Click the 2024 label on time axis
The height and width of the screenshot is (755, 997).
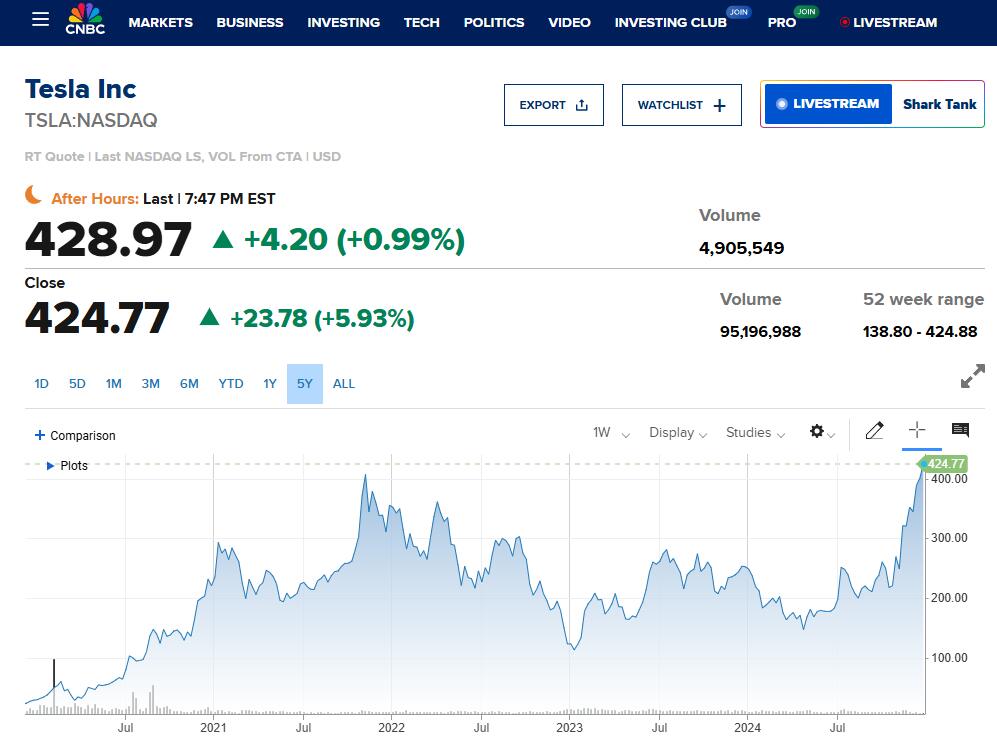pyautogui.click(x=747, y=728)
